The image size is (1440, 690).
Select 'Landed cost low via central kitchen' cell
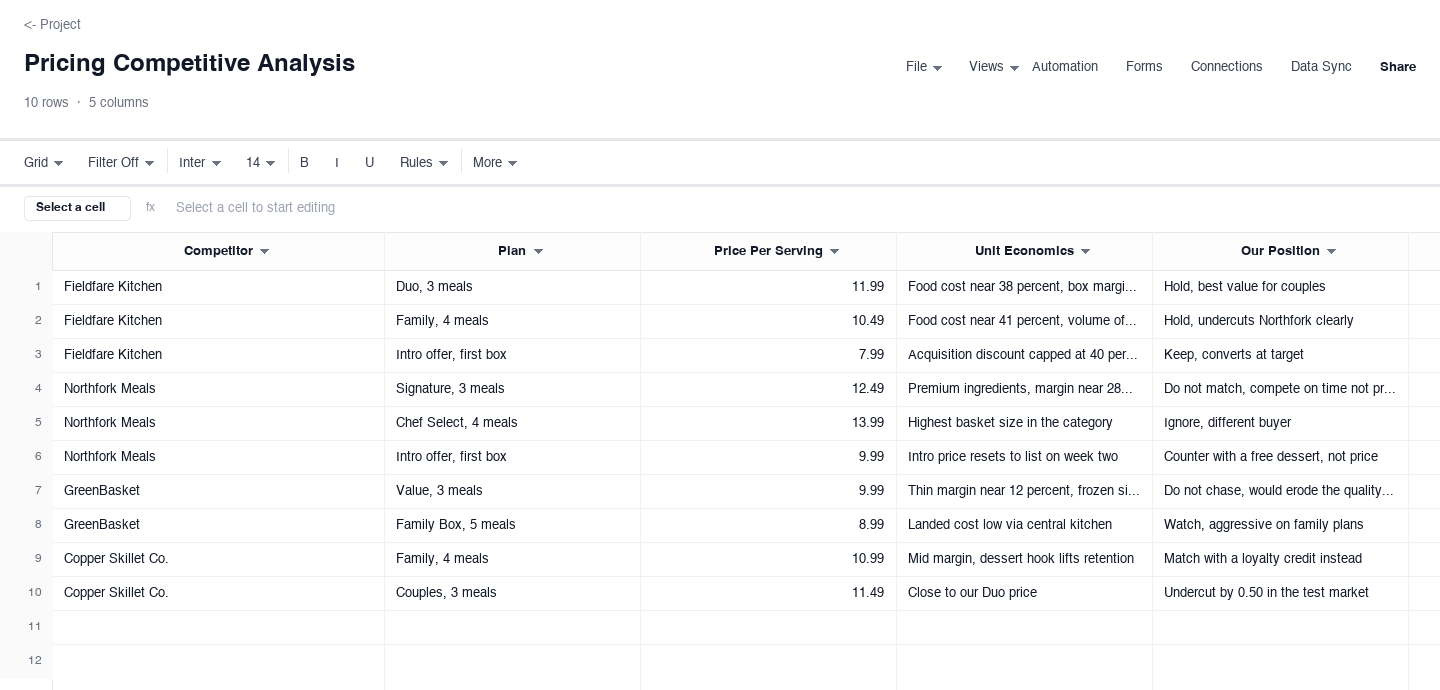(1024, 525)
